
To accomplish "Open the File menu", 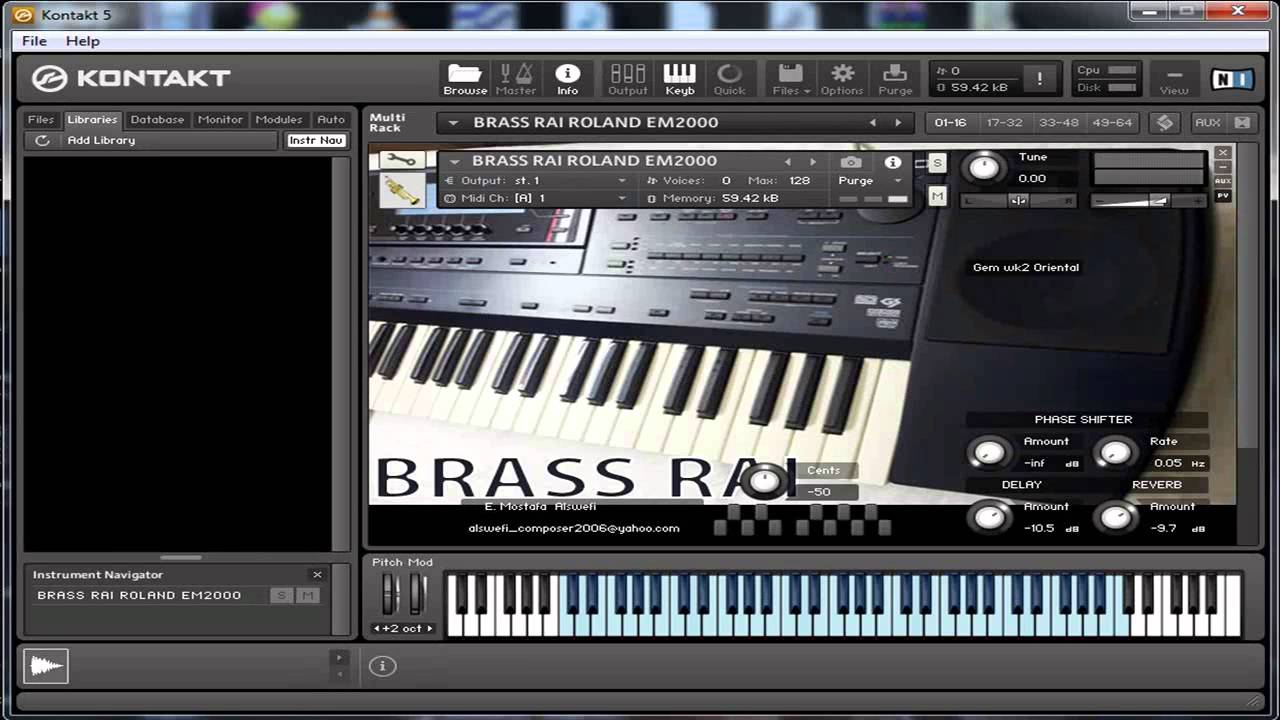I will click(x=34, y=41).
